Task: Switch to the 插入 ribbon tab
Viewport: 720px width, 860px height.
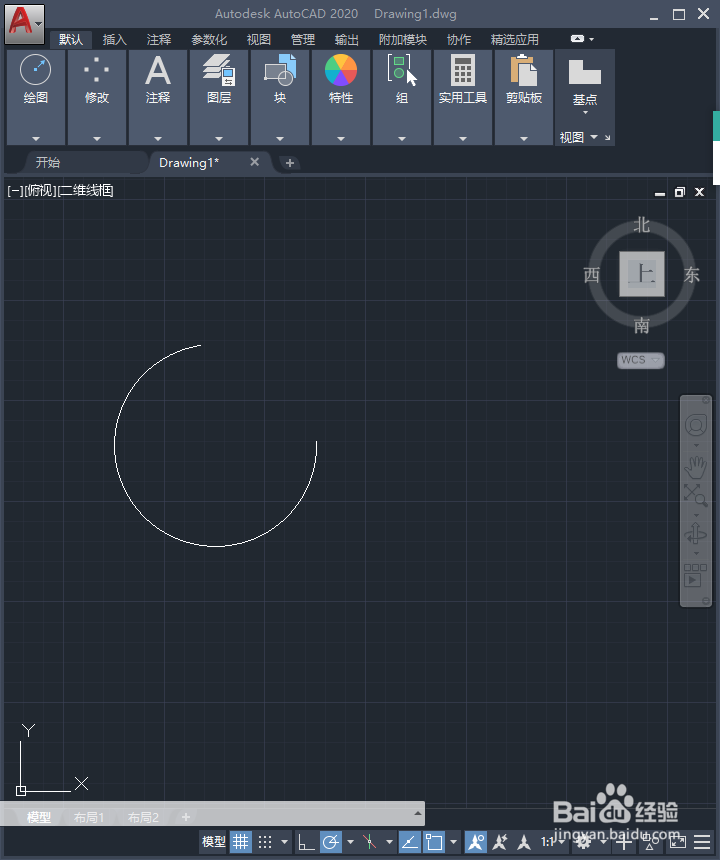Action: click(115, 39)
